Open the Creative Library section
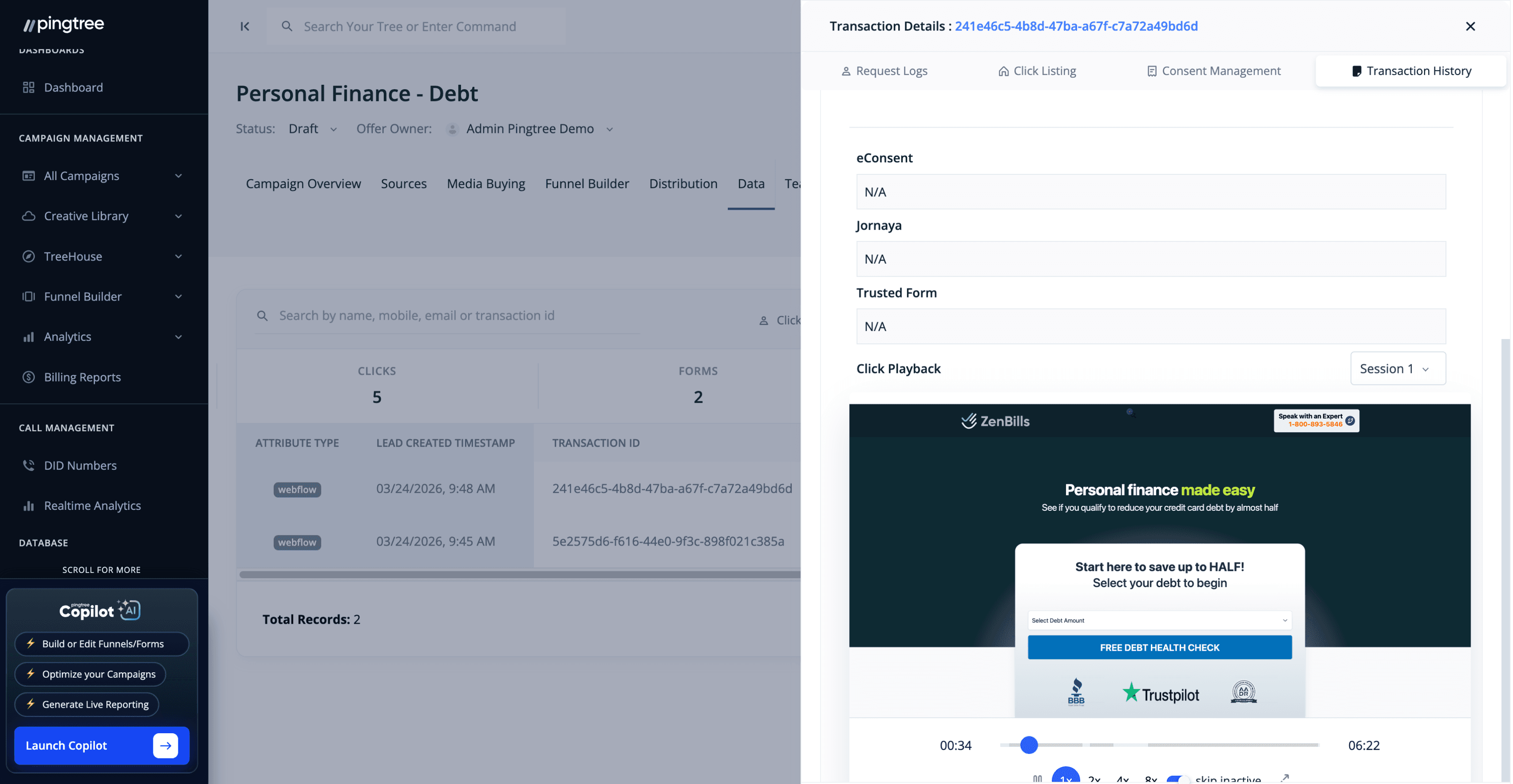Screen dimensions: 1513x784 coord(86,215)
